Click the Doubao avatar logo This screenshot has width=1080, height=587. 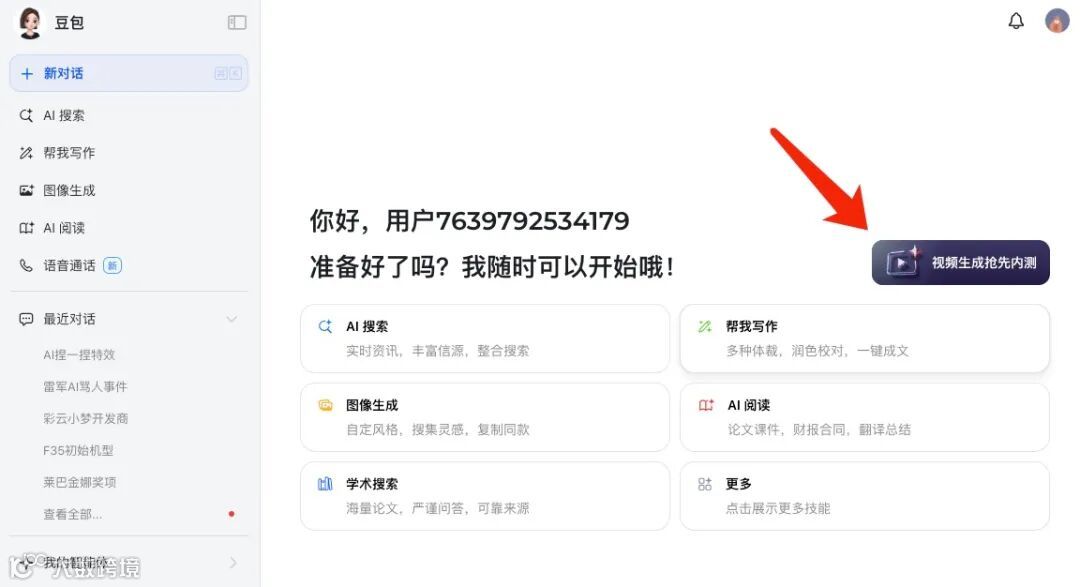30,23
